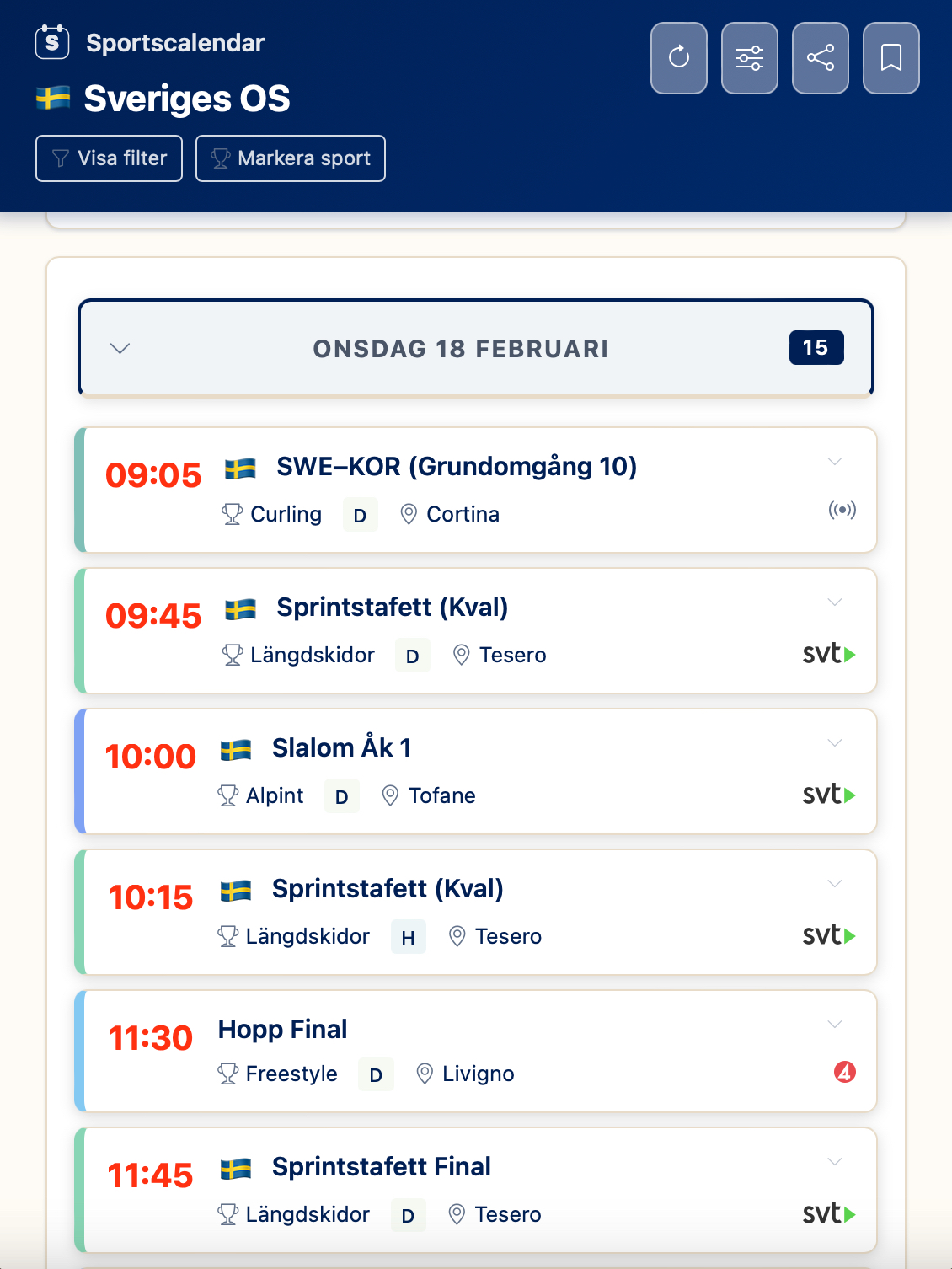952x1269 pixels.
Task: Click the 15 events count badge
Action: pos(816,348)
